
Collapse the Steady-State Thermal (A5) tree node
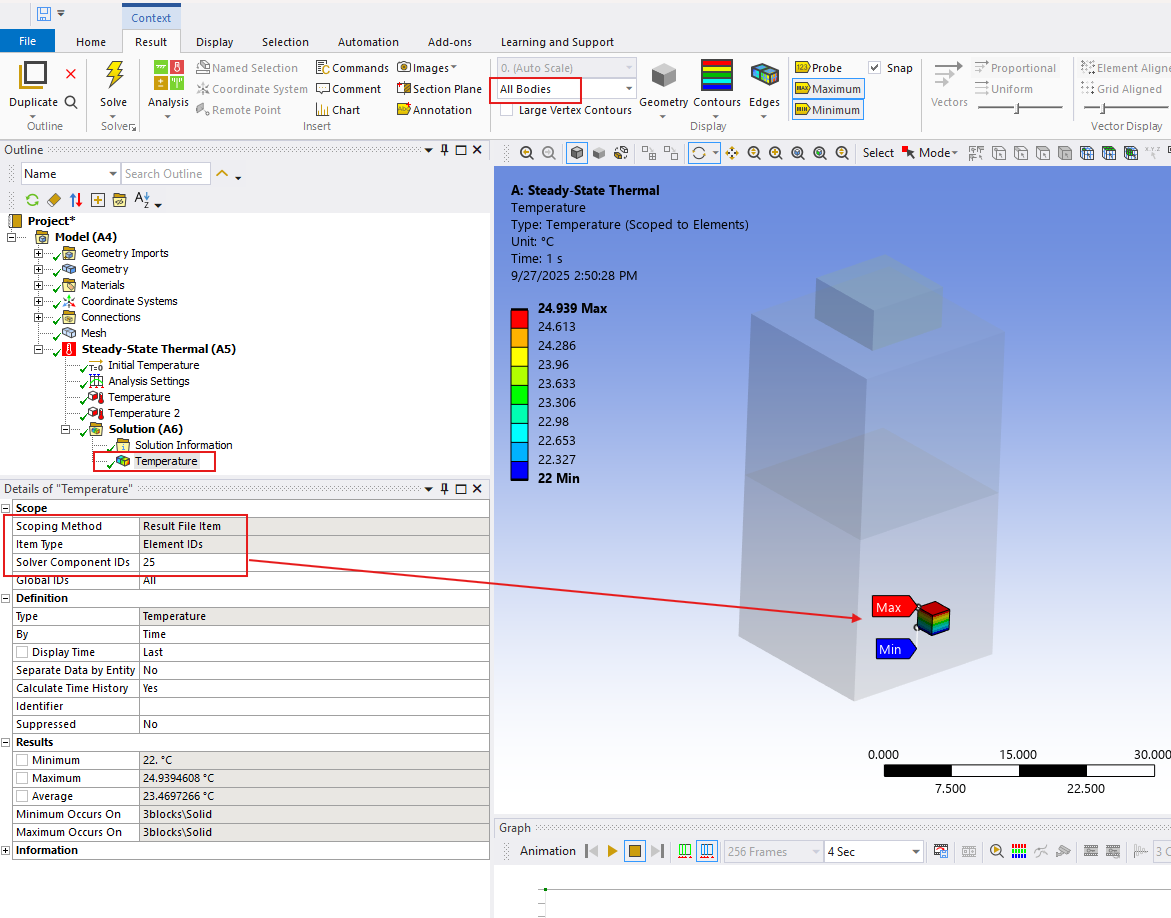point(39,349)
